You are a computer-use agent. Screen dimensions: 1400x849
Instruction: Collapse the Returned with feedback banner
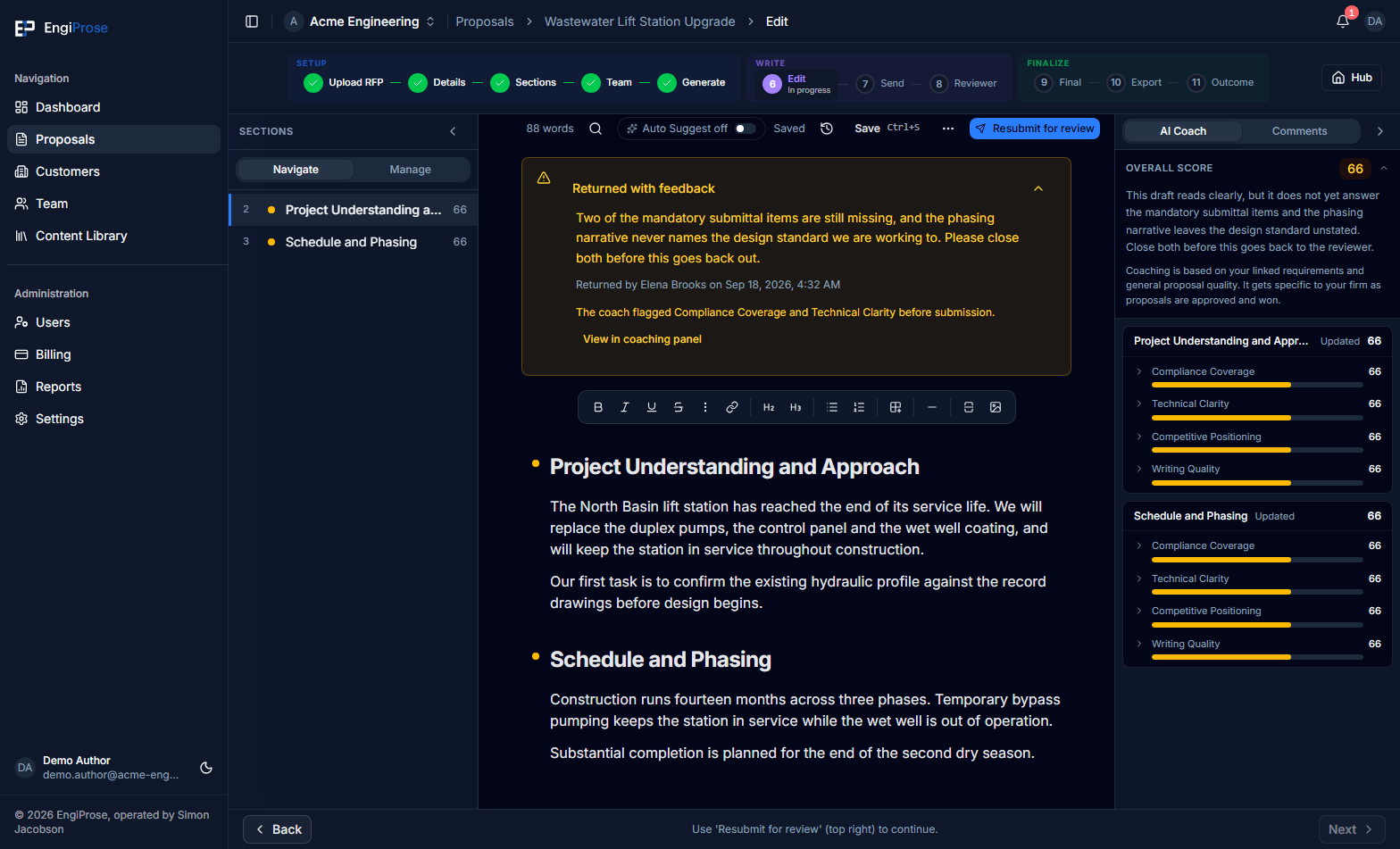(1038, 188)
